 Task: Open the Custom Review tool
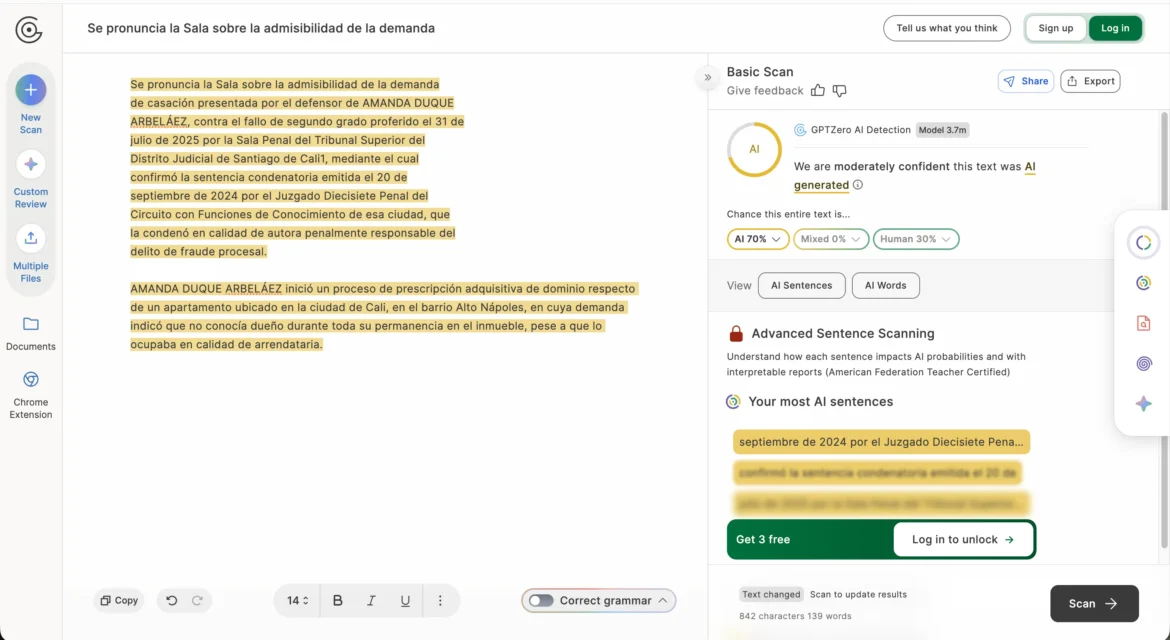pyautogui.click(x=30, y=178)
